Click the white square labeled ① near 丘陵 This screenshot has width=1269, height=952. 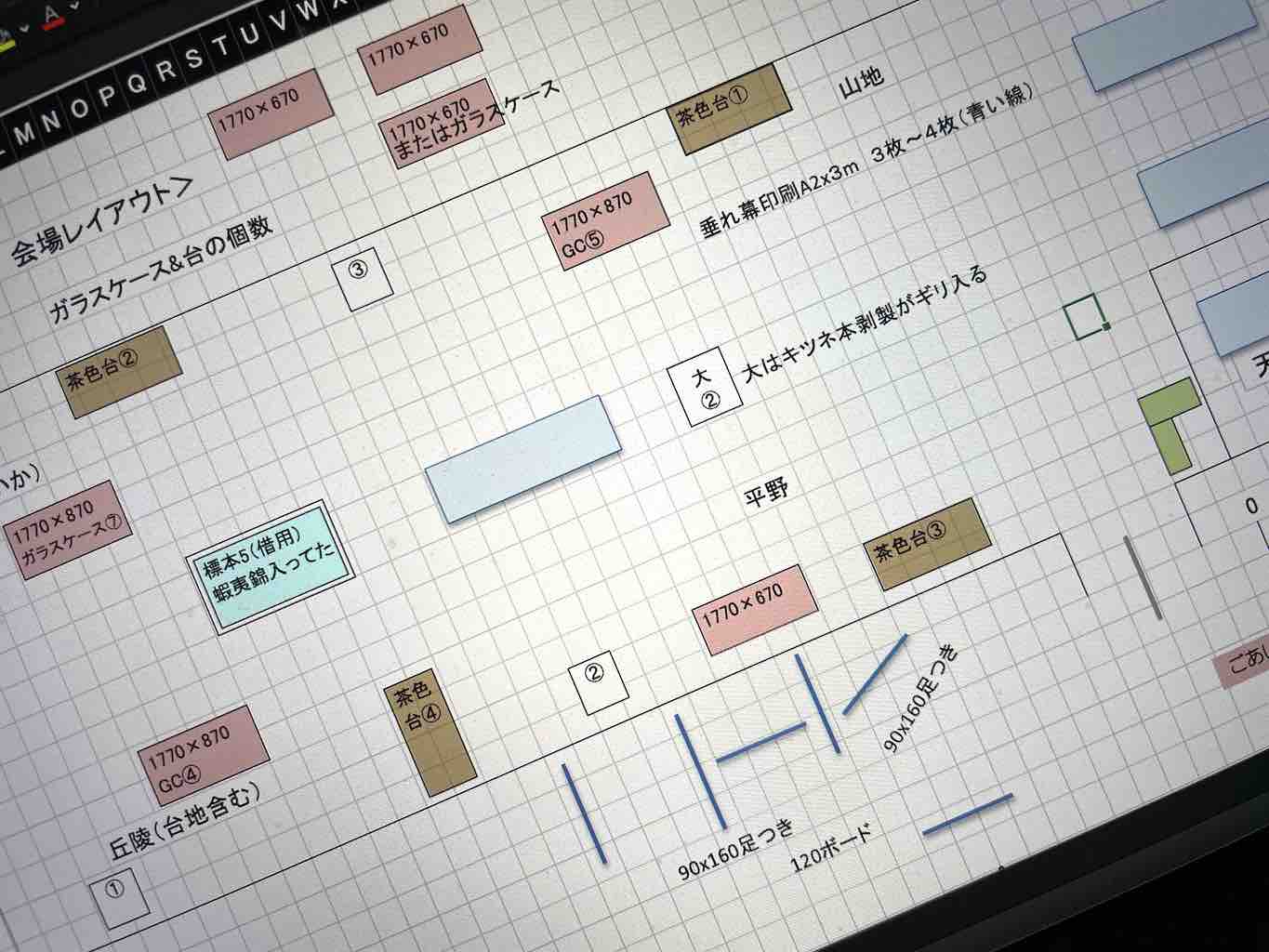pos(119,897)
